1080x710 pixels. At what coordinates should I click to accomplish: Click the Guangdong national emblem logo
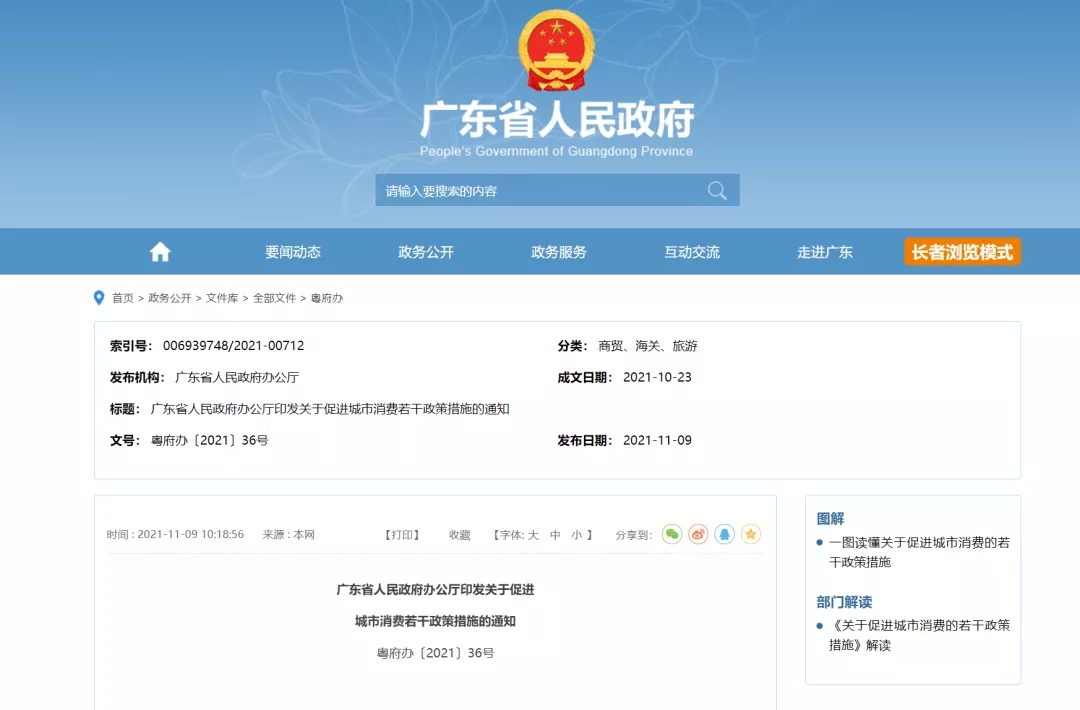[556, 50]
